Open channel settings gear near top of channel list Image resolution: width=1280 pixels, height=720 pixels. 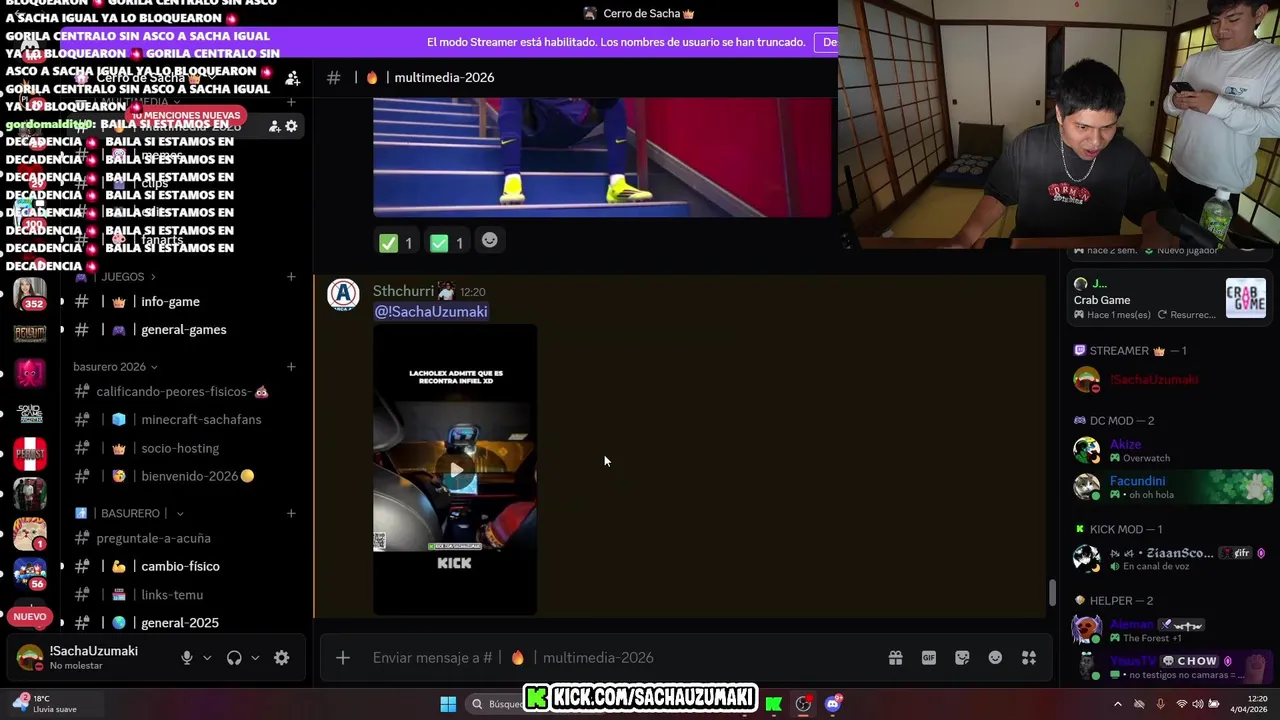click(291, 126)
